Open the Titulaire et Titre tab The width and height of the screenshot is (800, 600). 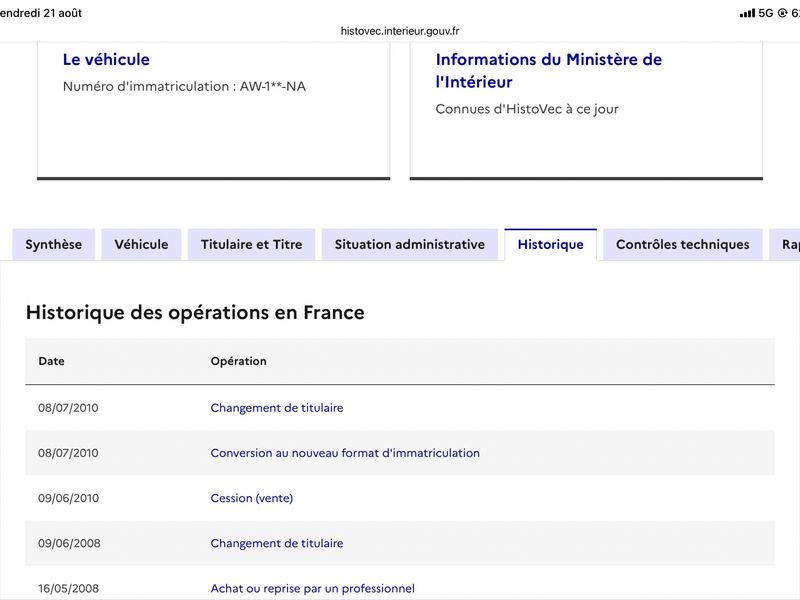pyautogui.click(x=252, y=244)
